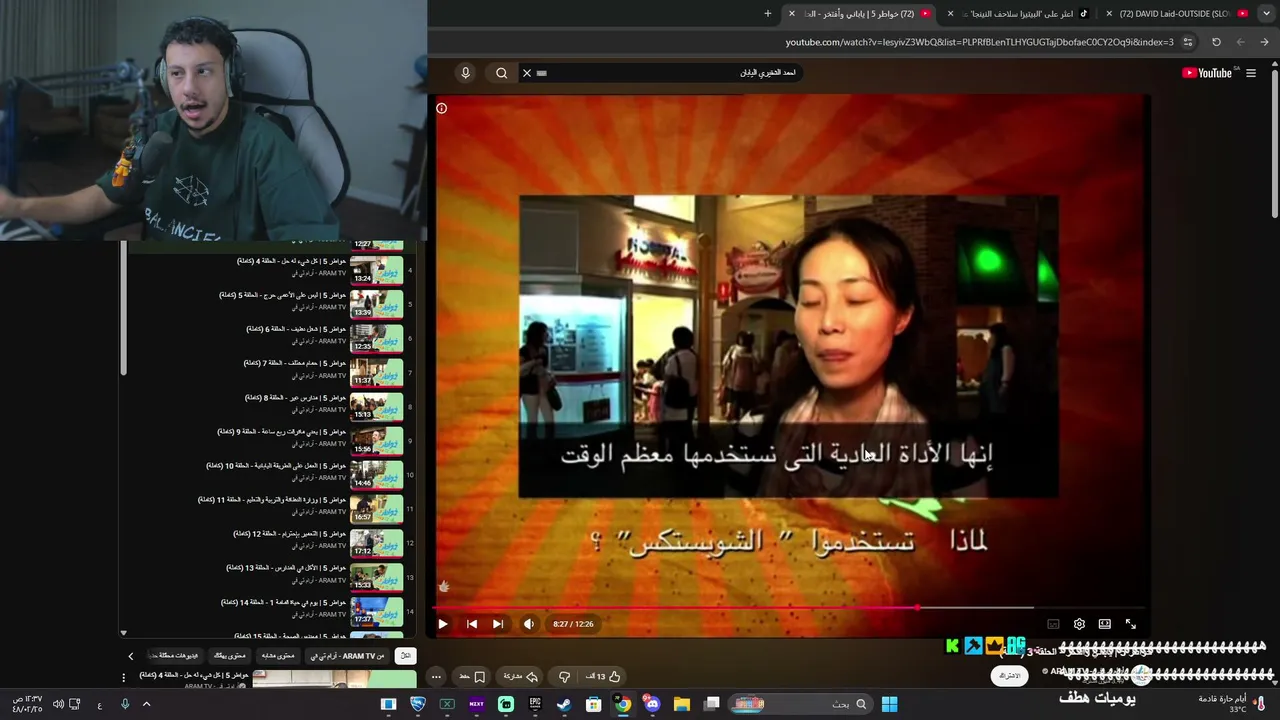Open Epic Games Launcher from taskbar
Image resolution: width=1280 pixels, height=720 pixels.
(535, 704)
